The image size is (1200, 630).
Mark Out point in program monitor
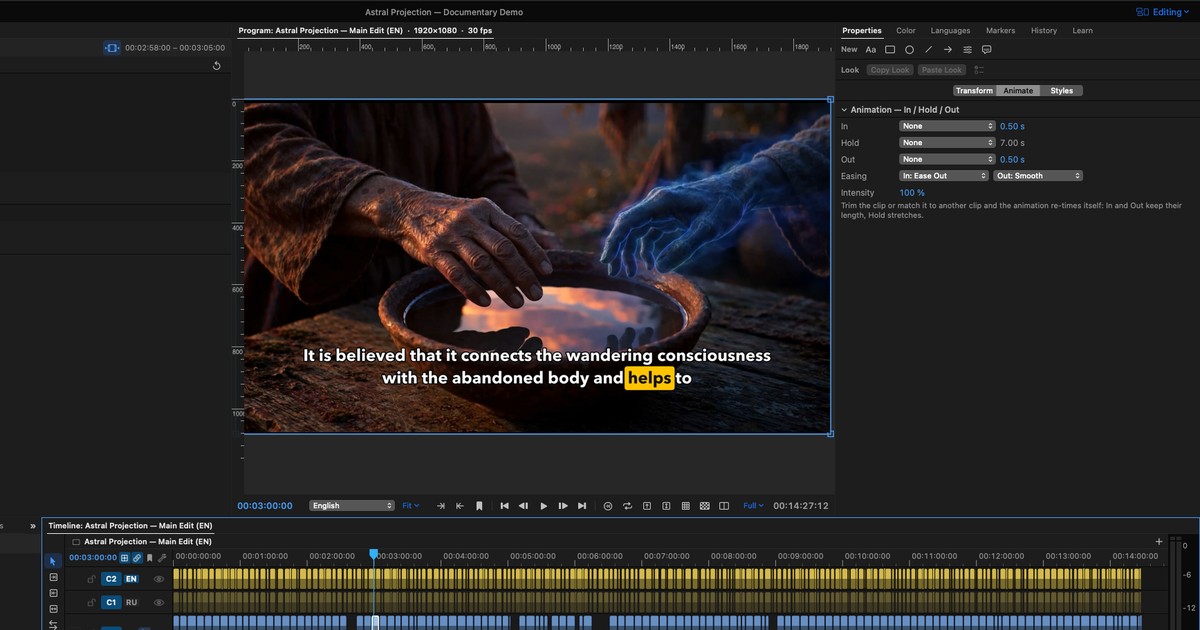pos(460,506)
